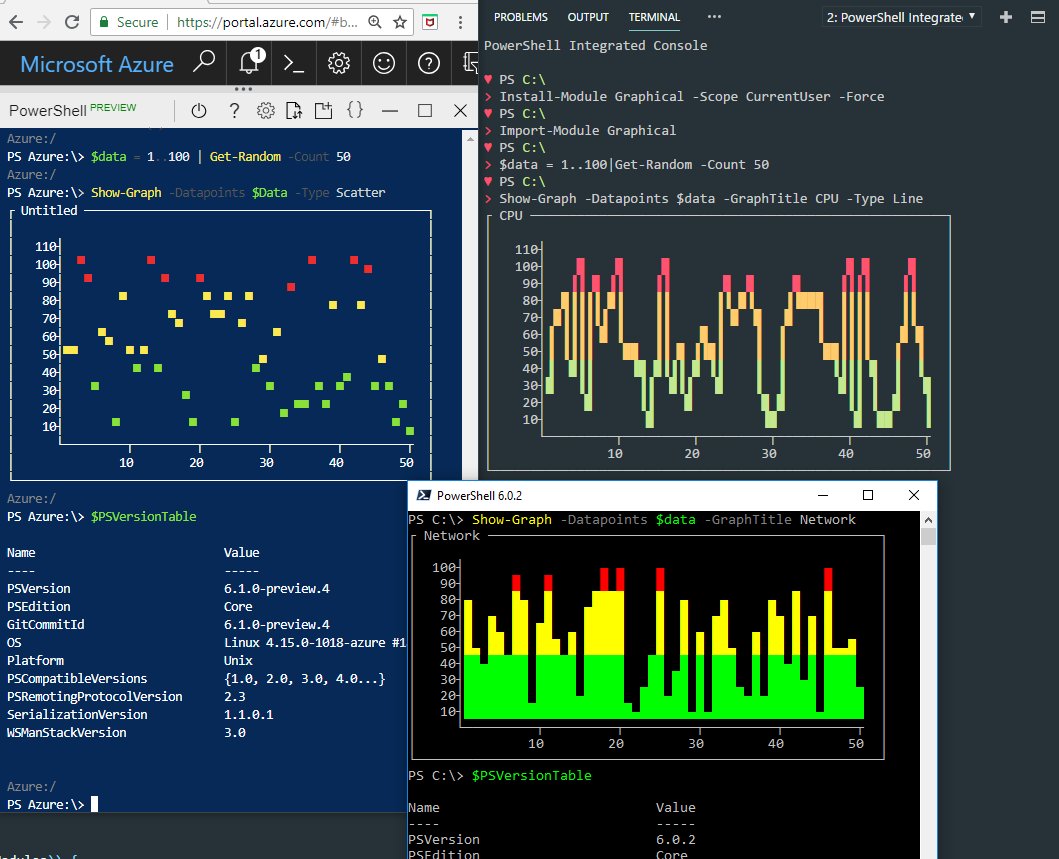
Task: Open Azure portal settings gear
Action: [x=338, y=63]
